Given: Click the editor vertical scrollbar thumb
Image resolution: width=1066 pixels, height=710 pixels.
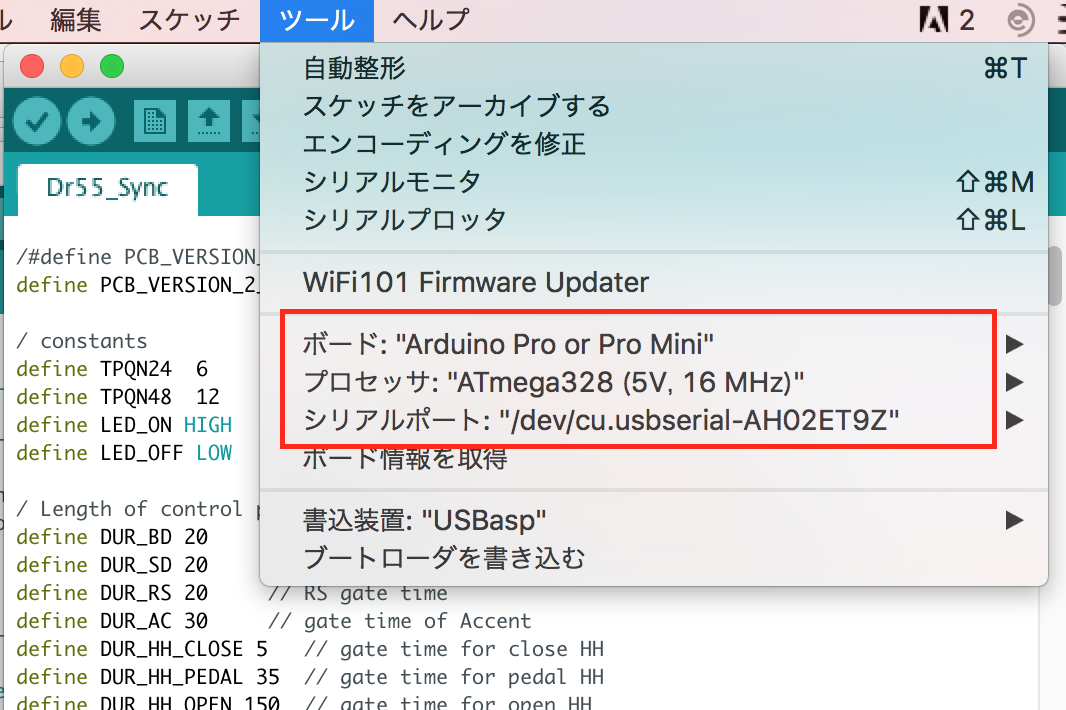Looking at the screenshot, I should point(1055,276).
